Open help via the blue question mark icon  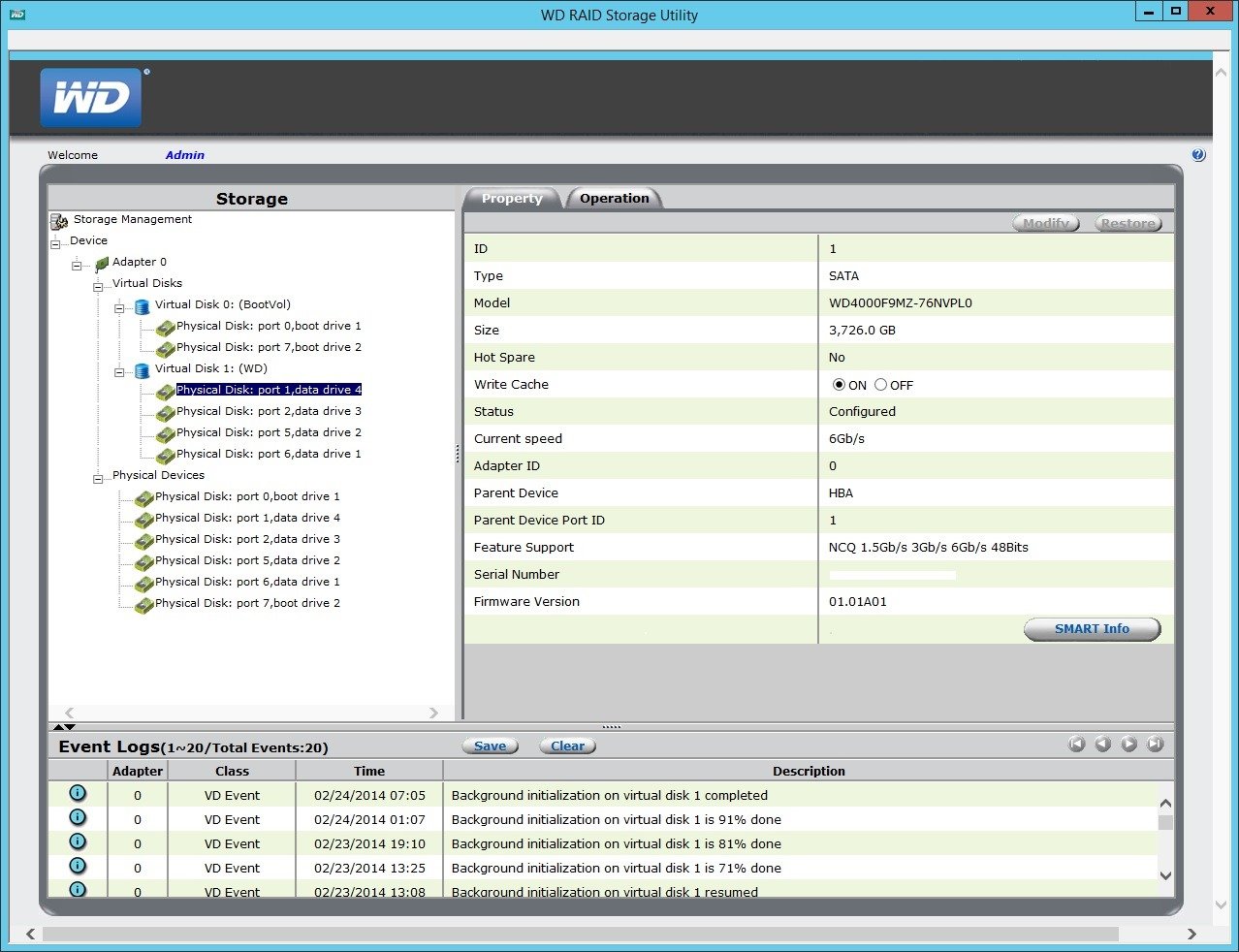tap(1199, 155)
